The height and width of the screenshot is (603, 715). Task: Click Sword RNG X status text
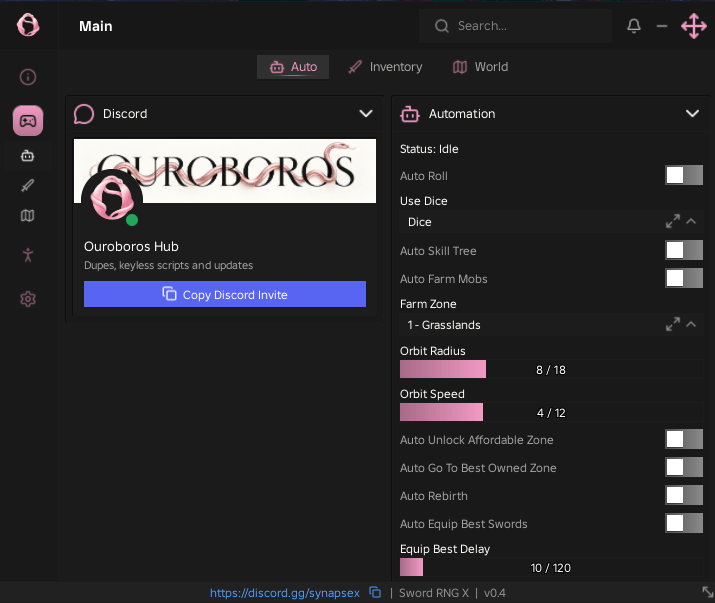(434, 593)
